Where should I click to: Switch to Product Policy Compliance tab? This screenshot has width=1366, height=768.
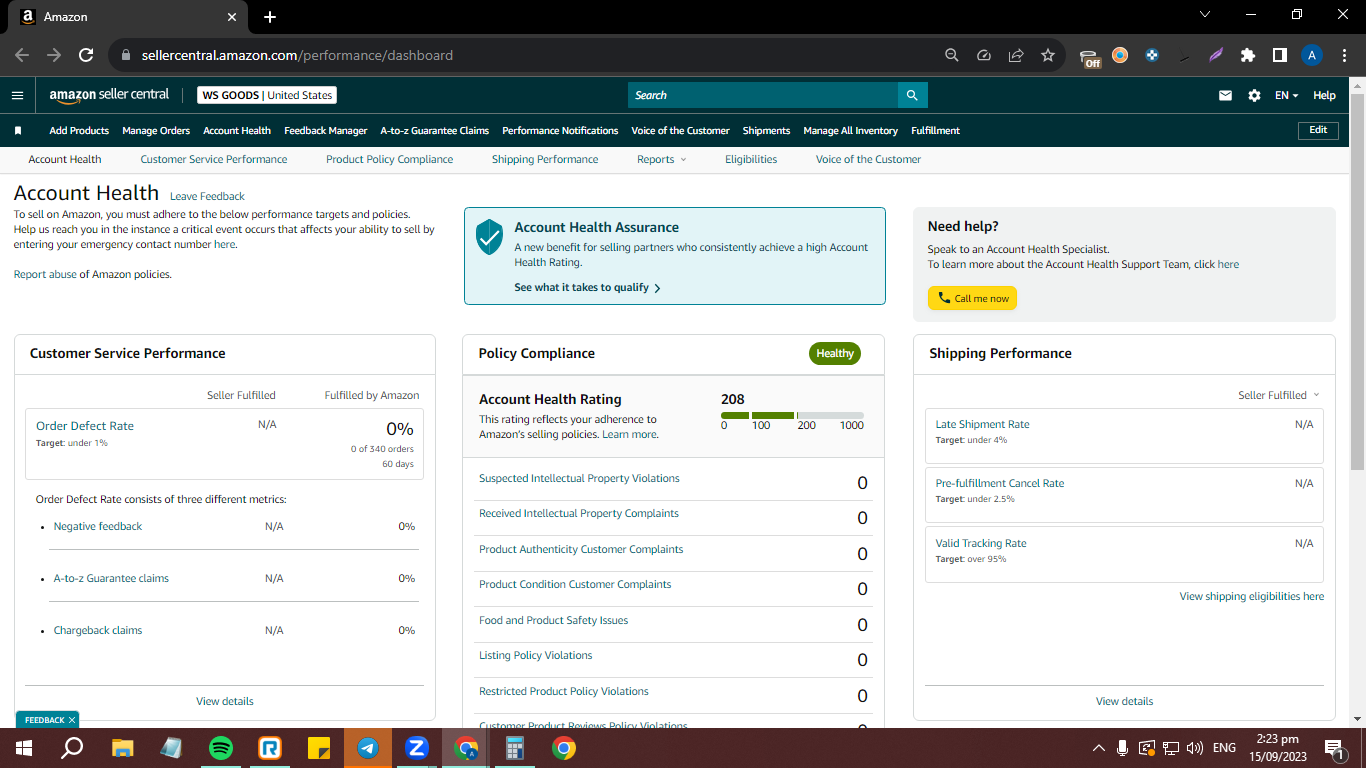pos(390,159)
